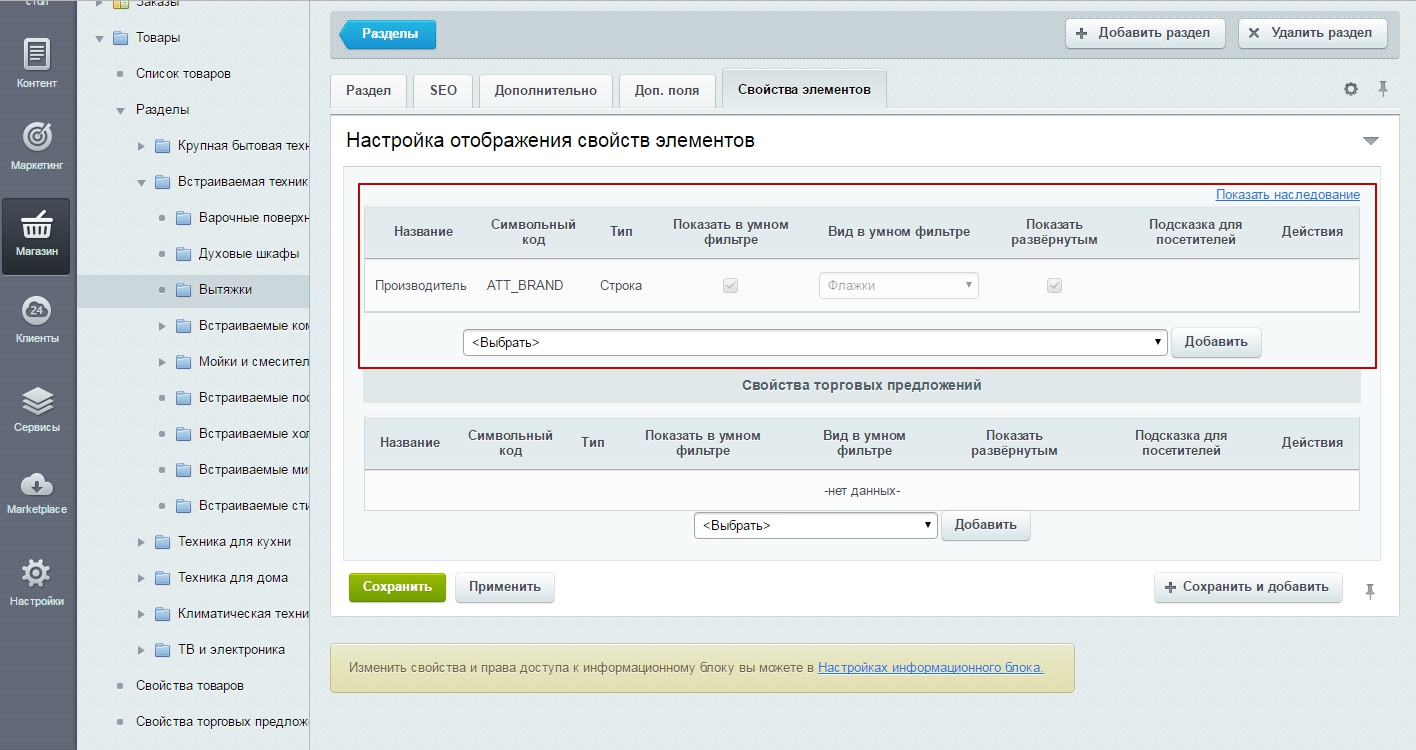Click folder icon of Духовые шкафы
The image size is (1416, 750).
pos(183,254)
